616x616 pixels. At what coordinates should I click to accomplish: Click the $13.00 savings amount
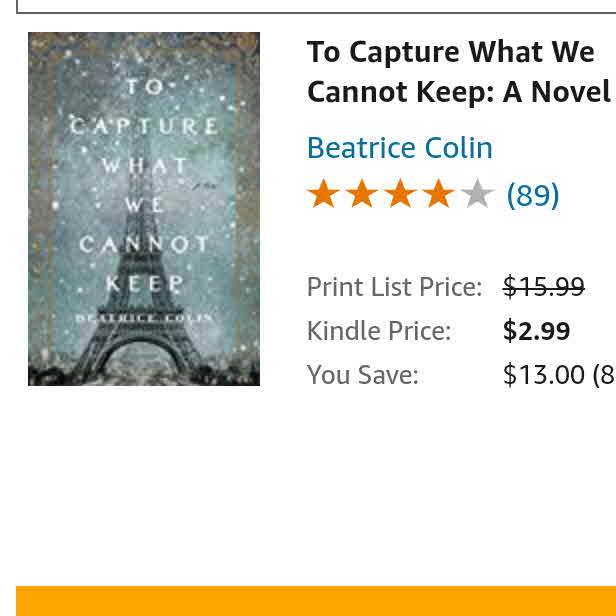[543, 375]
